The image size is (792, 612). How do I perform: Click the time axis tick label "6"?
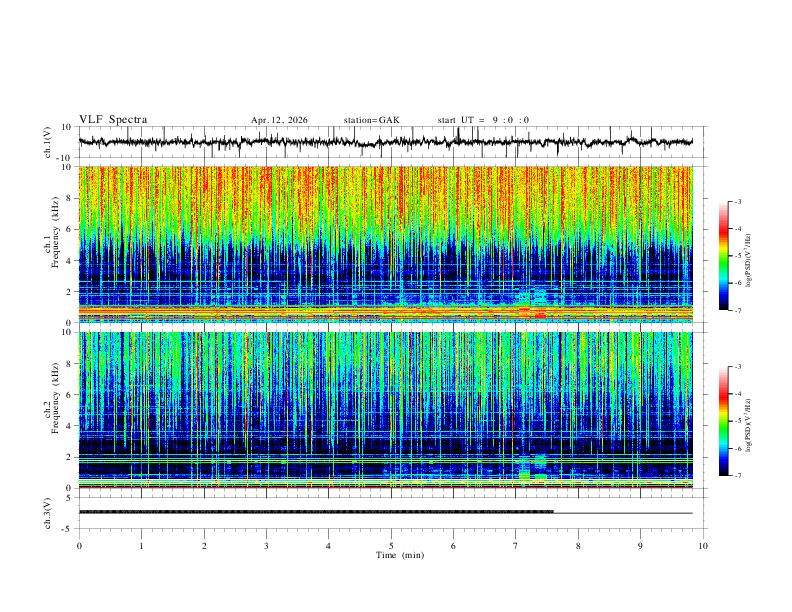[x=453, y=546]
